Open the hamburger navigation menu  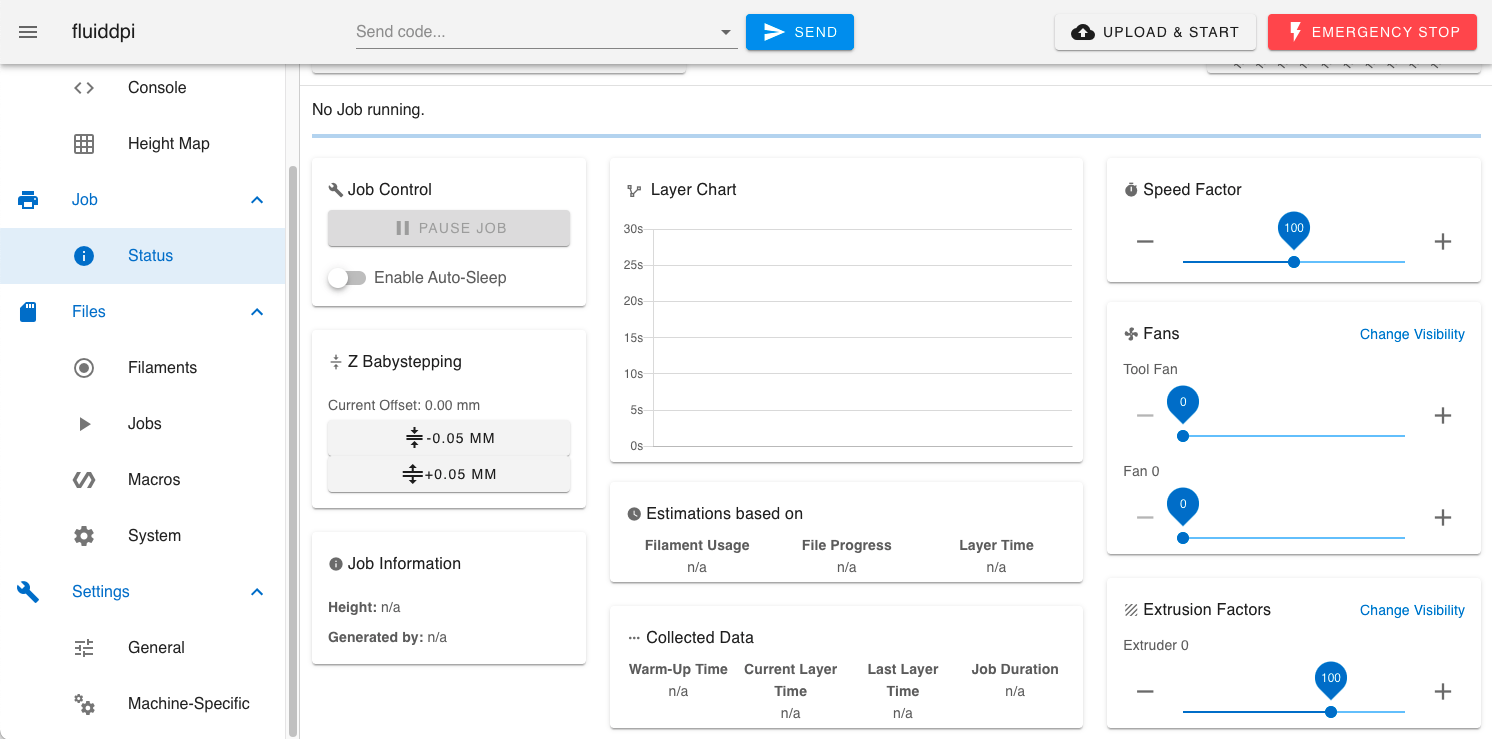click(x=28, y=32)
